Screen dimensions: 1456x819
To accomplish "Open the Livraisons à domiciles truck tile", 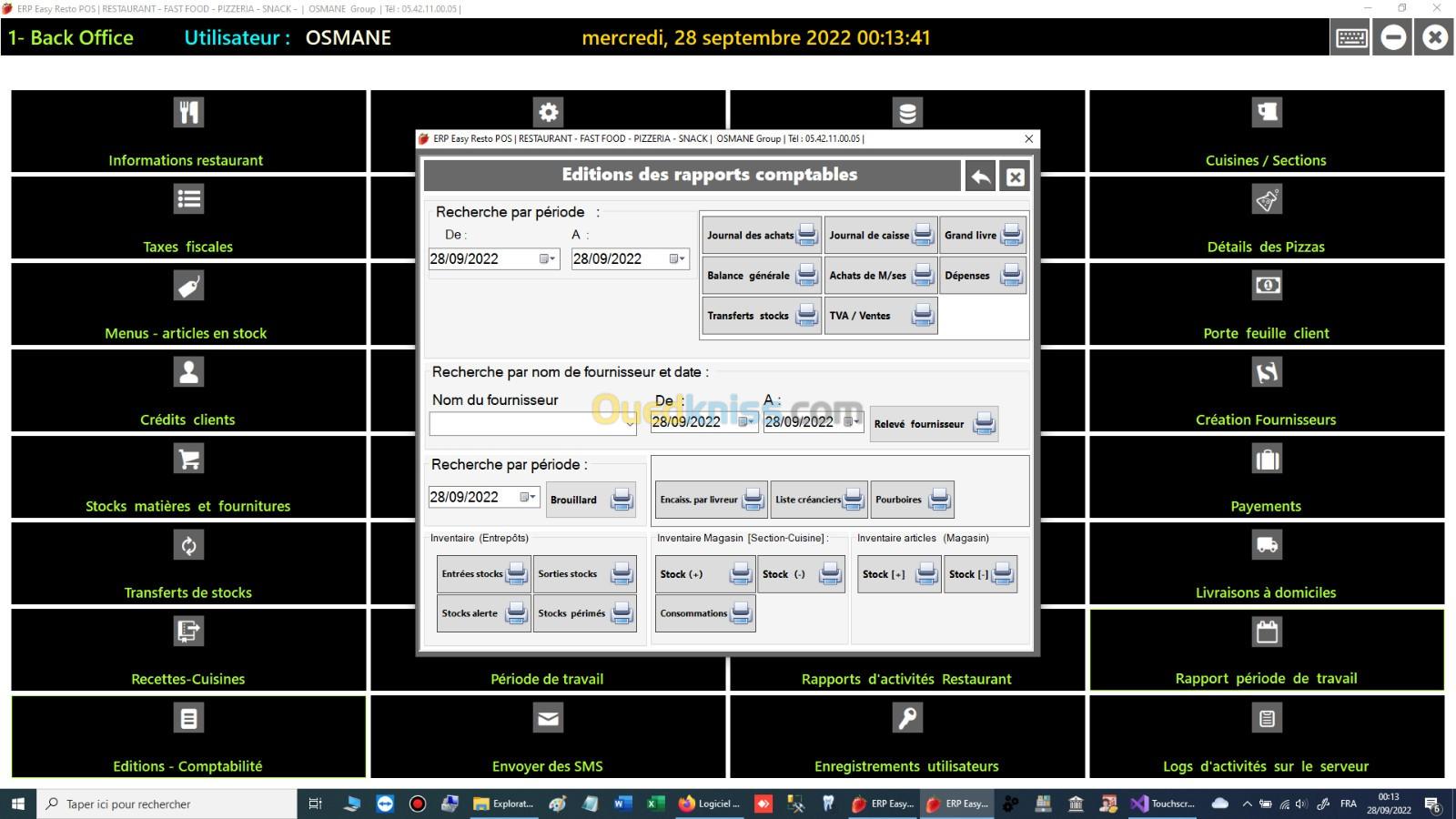I will tap(1267, 563).
